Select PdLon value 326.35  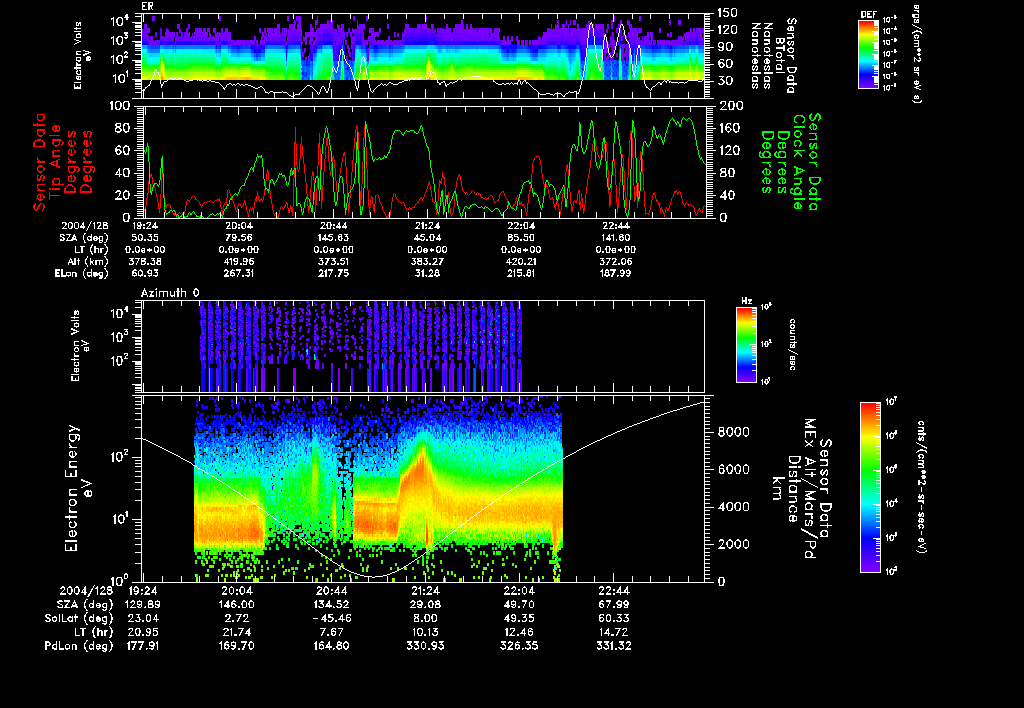point(520,646)
